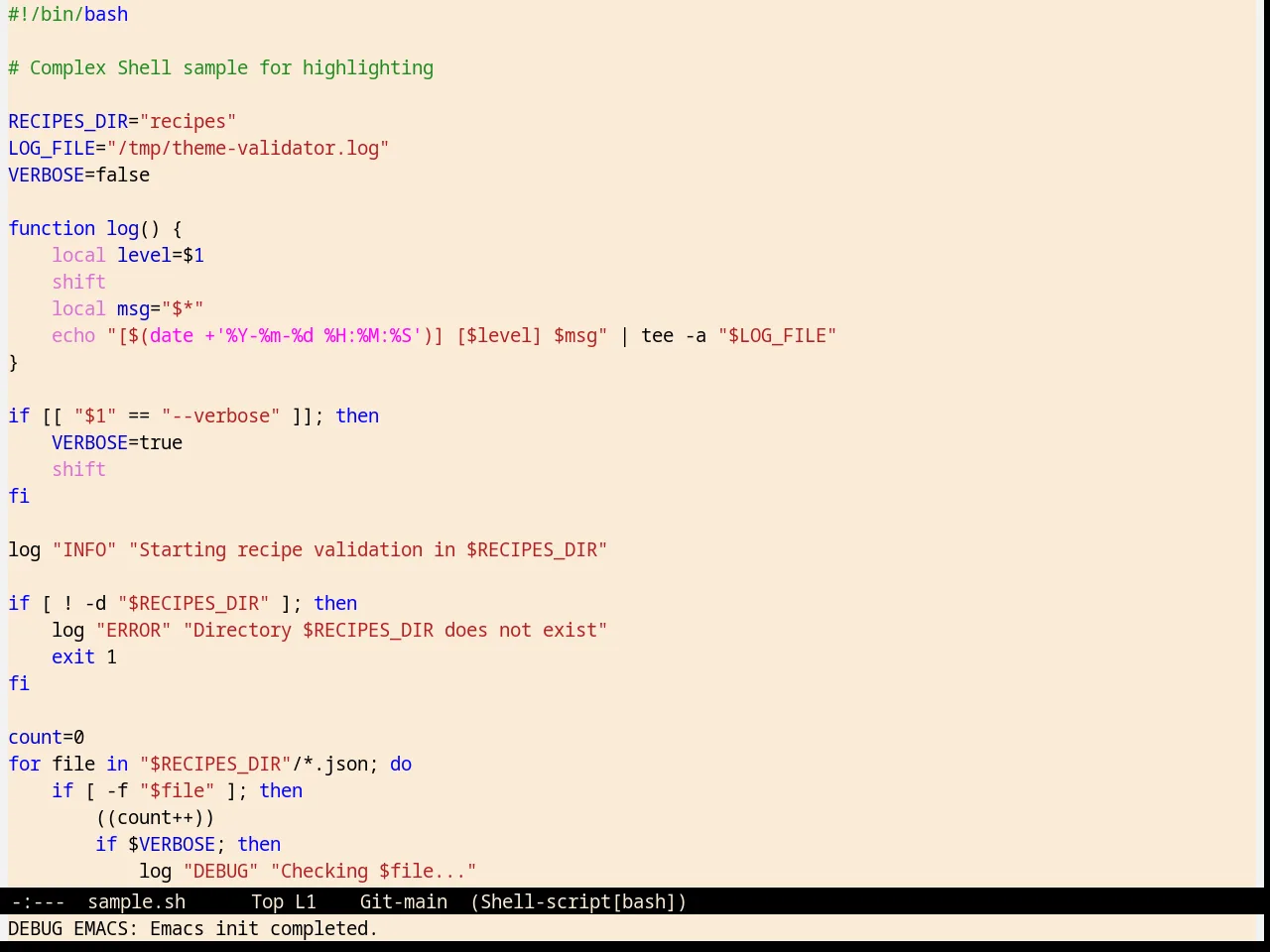Screen dimensions: 1270x952
Task: Click the "$LOG_FILE" string after tee
Action: click(777, 336)
